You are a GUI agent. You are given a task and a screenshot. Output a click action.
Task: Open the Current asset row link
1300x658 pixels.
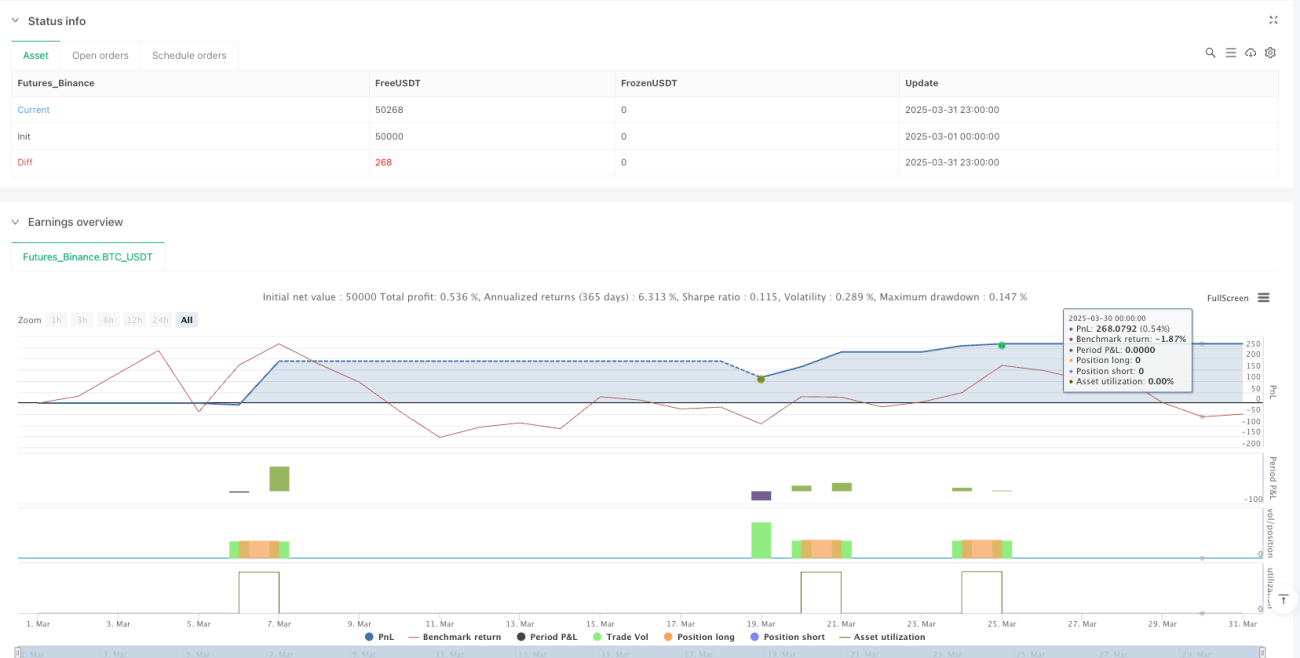pos(34,110)
